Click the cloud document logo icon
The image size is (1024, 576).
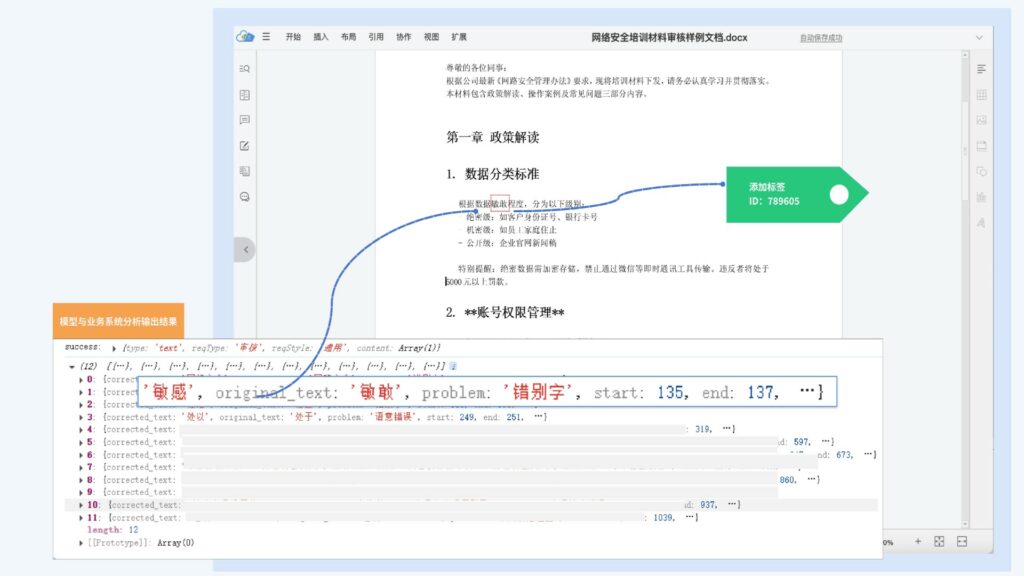coord(245,37)
